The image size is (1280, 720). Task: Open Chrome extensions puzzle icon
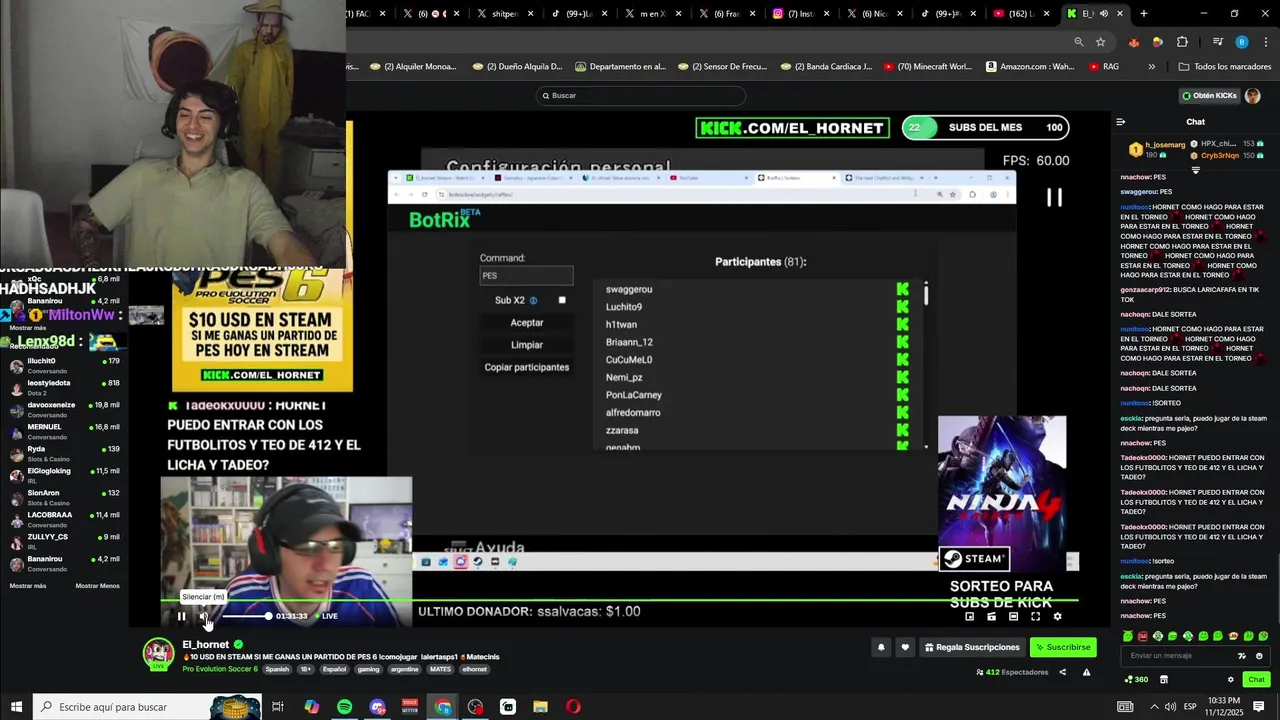point(1182,42)
